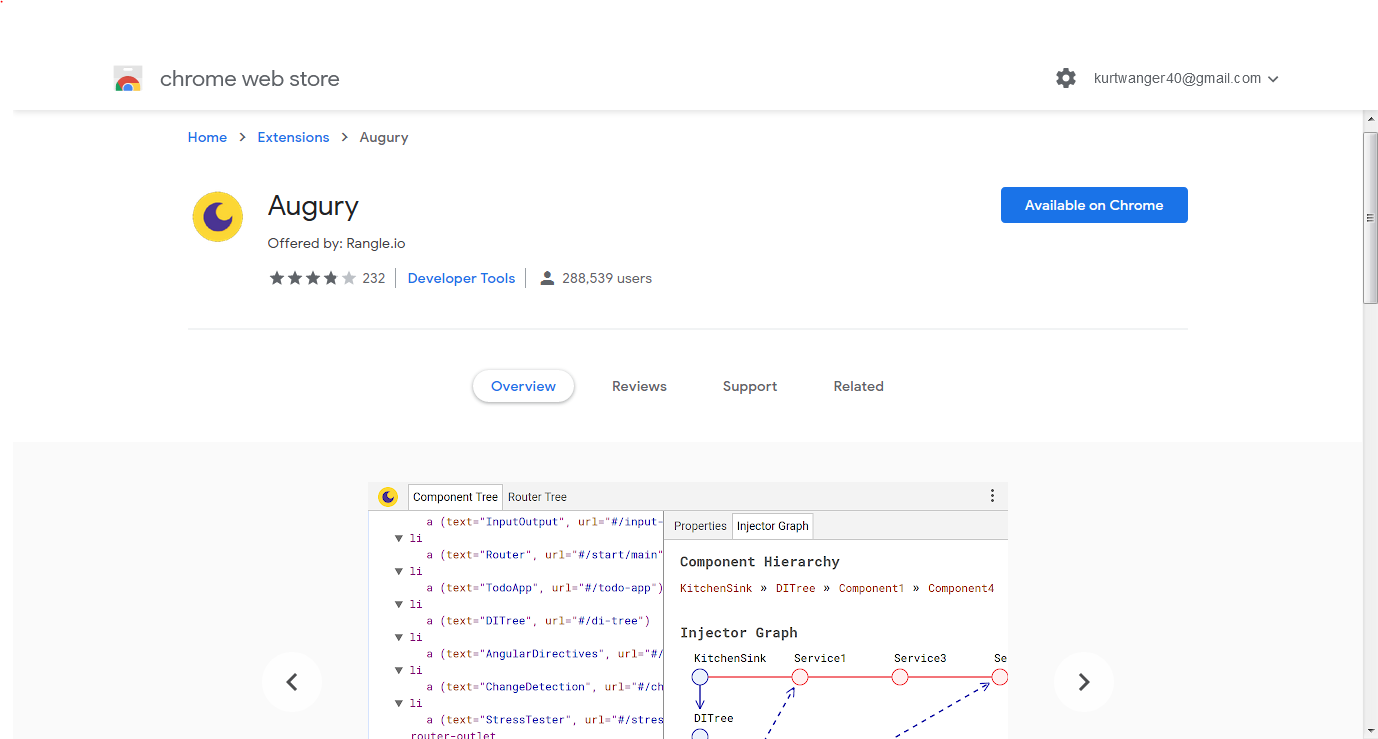Click the first star in the rating
The height and width of the screenshot is (739, 1378).
point(277,278)
